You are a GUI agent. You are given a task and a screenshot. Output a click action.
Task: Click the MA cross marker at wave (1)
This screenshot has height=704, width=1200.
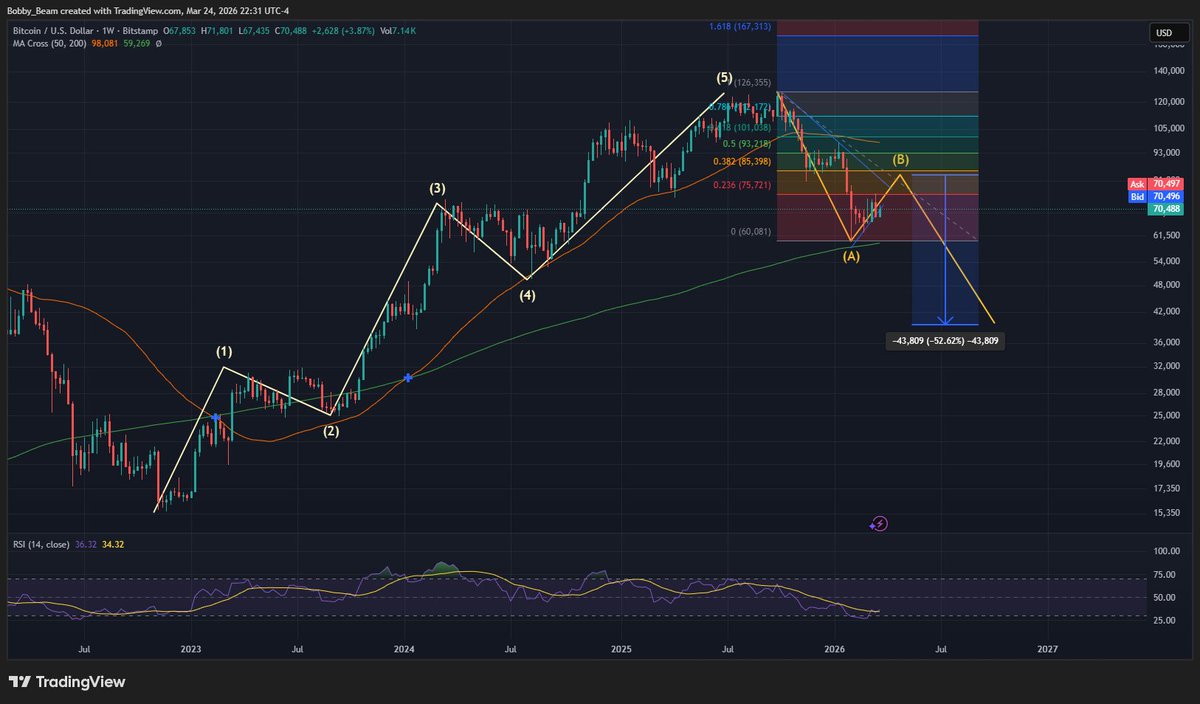pos(216,416)
